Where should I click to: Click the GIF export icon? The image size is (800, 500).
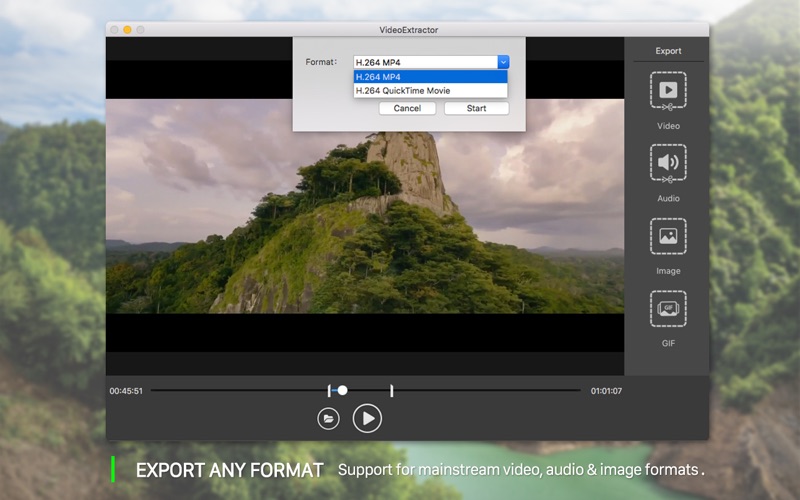pos(668,309)
